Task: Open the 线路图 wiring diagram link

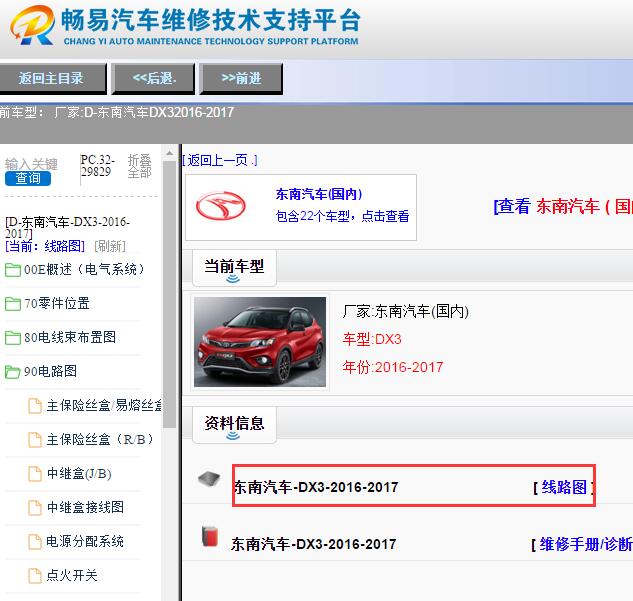Action: tap(564, 487)
